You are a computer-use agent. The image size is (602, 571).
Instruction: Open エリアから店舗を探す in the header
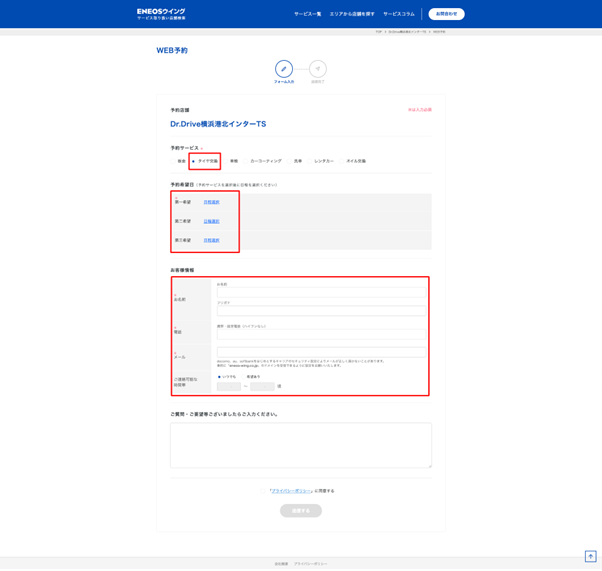pos(352,14)
